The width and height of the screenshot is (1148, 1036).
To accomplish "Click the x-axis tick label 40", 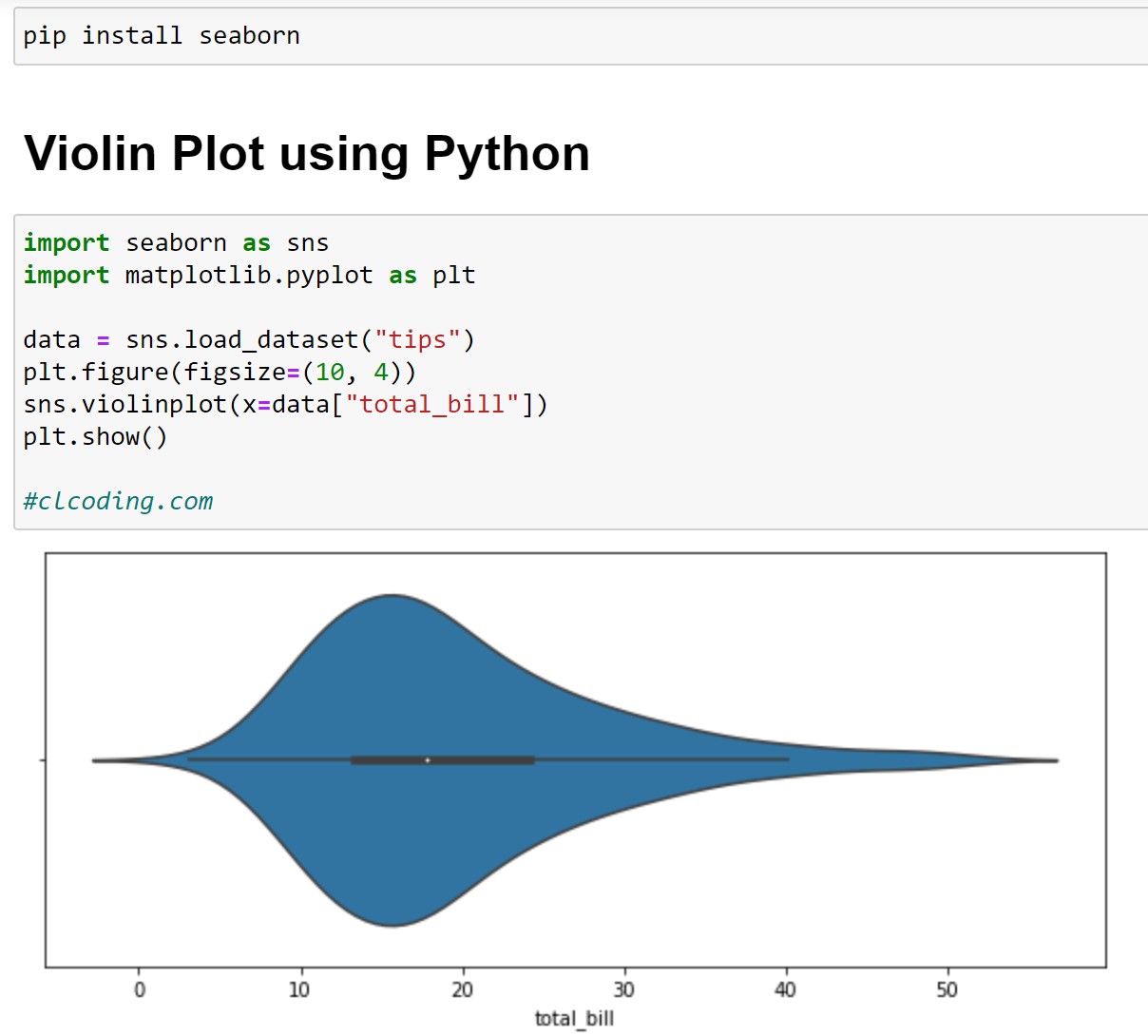I will pyautogui.click(x=785, y=990).
